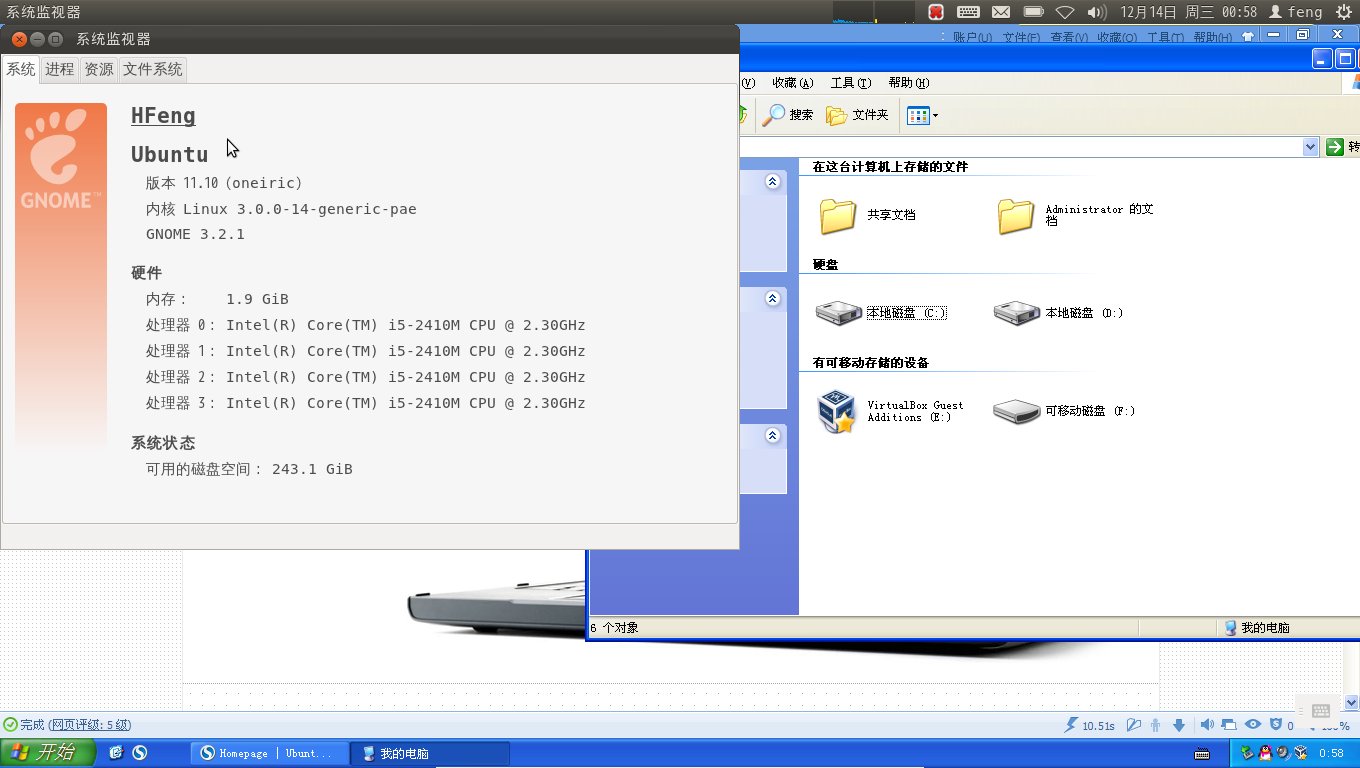Toggle the 文件夹 folders pane button
The width and height of the screenshot is (1360, 768).
pos(858,115)
